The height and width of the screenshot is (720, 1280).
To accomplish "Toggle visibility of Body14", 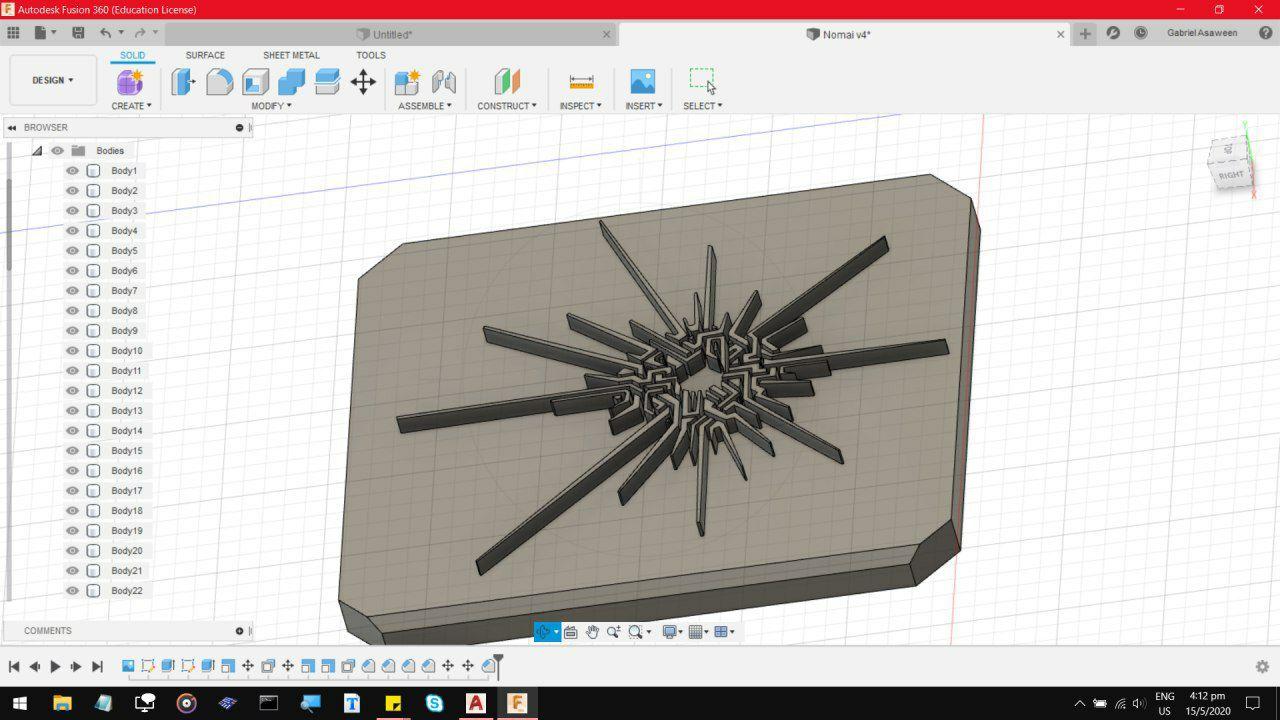I will pos(72,431).
